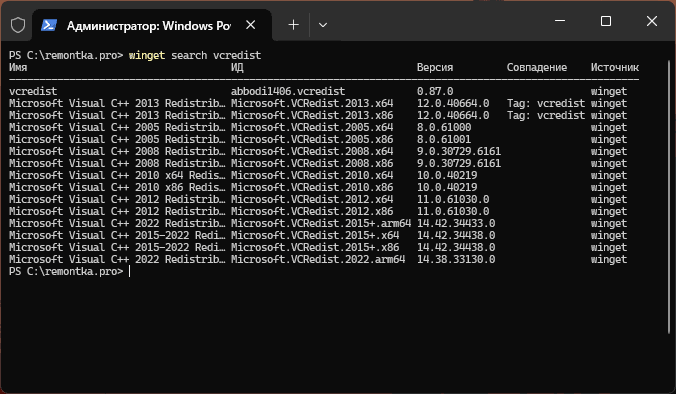Click ID 'Microsoft.VCRedist.2012.x86'
This screenshot has height=394, width=676.
tap(312, 211)
